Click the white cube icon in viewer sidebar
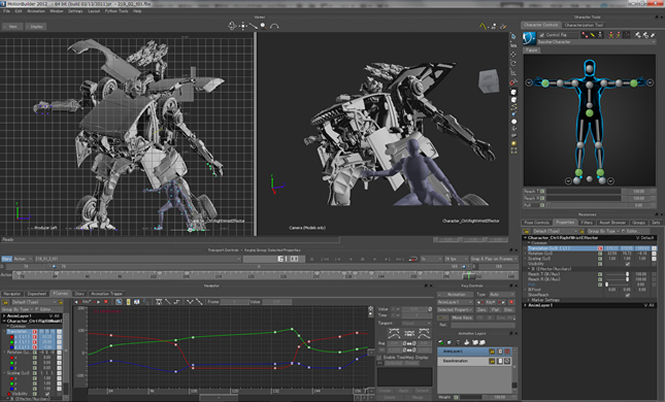 [513, 92]
